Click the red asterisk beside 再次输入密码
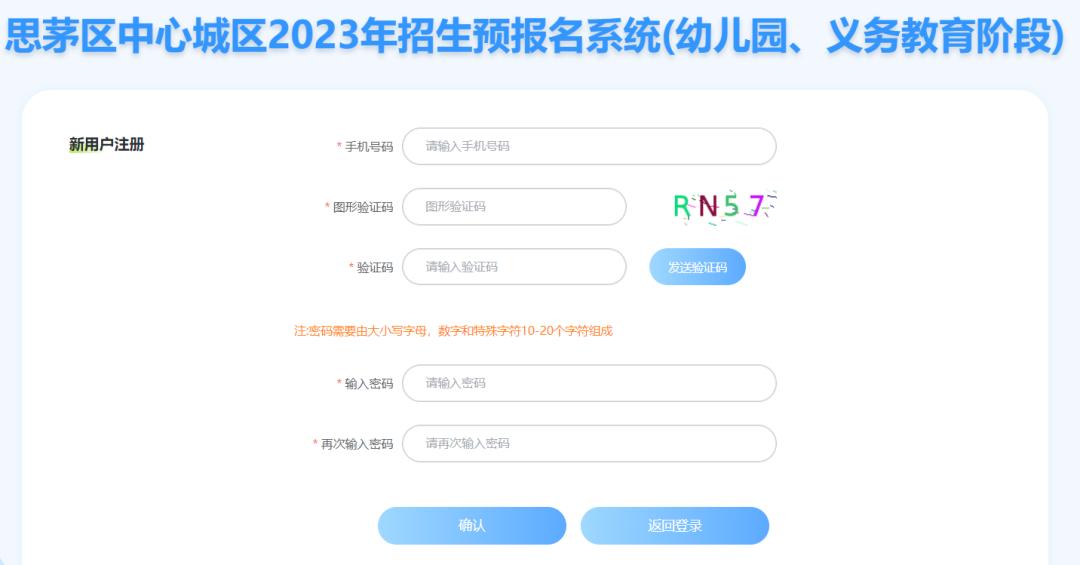Viewport: 1080px width, 565px height. (315, 444)
